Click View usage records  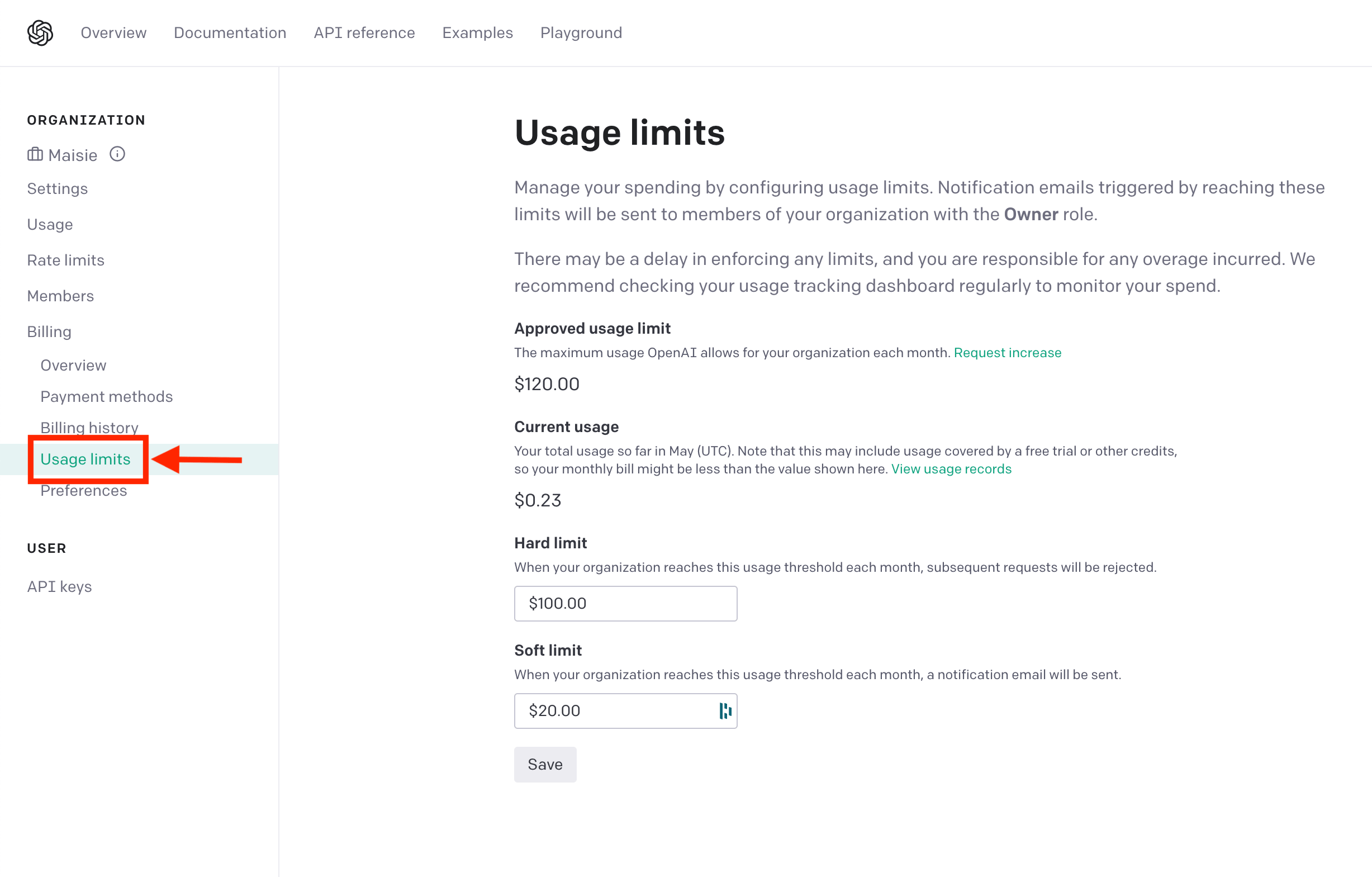click(951, 469)
